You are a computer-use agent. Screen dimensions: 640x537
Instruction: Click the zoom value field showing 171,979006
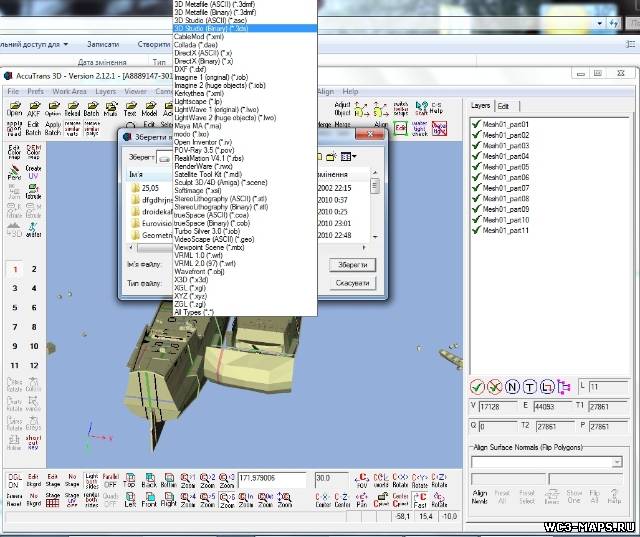[x=269, y=477]
